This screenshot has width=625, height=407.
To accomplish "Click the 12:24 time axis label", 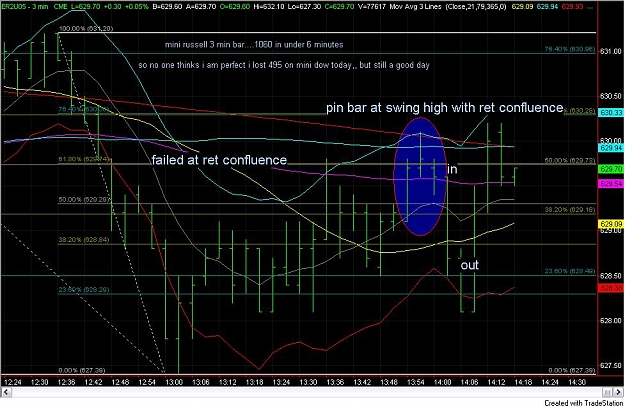I will pyautogui.click(x=13, y=382).
